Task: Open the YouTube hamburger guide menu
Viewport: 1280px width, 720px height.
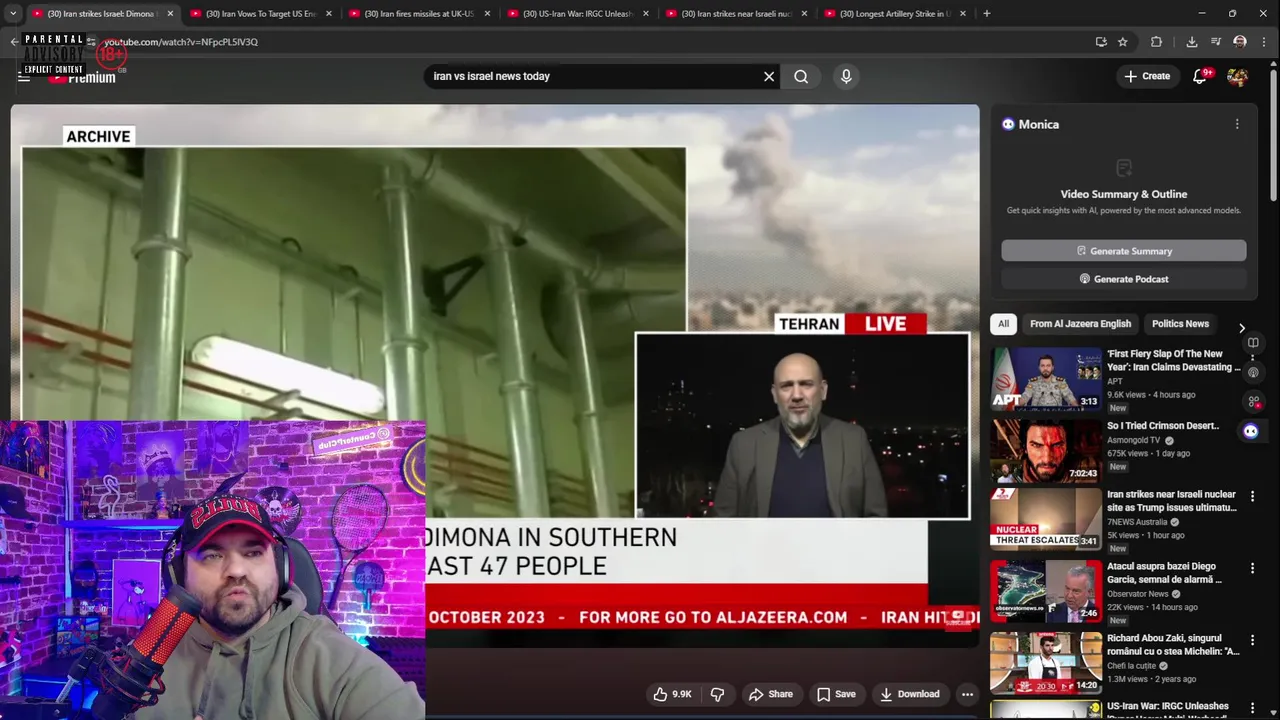Action: 24,77
